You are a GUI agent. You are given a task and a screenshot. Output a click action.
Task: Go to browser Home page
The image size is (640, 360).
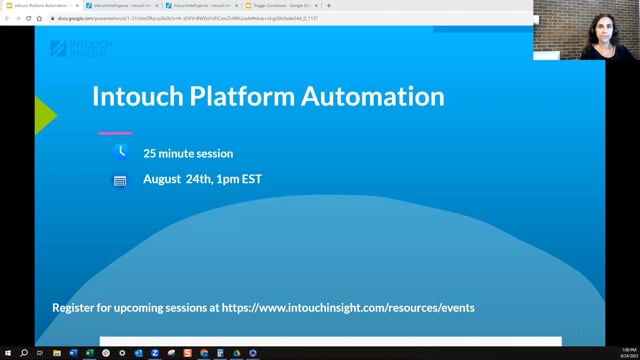[x=39, y=18]
